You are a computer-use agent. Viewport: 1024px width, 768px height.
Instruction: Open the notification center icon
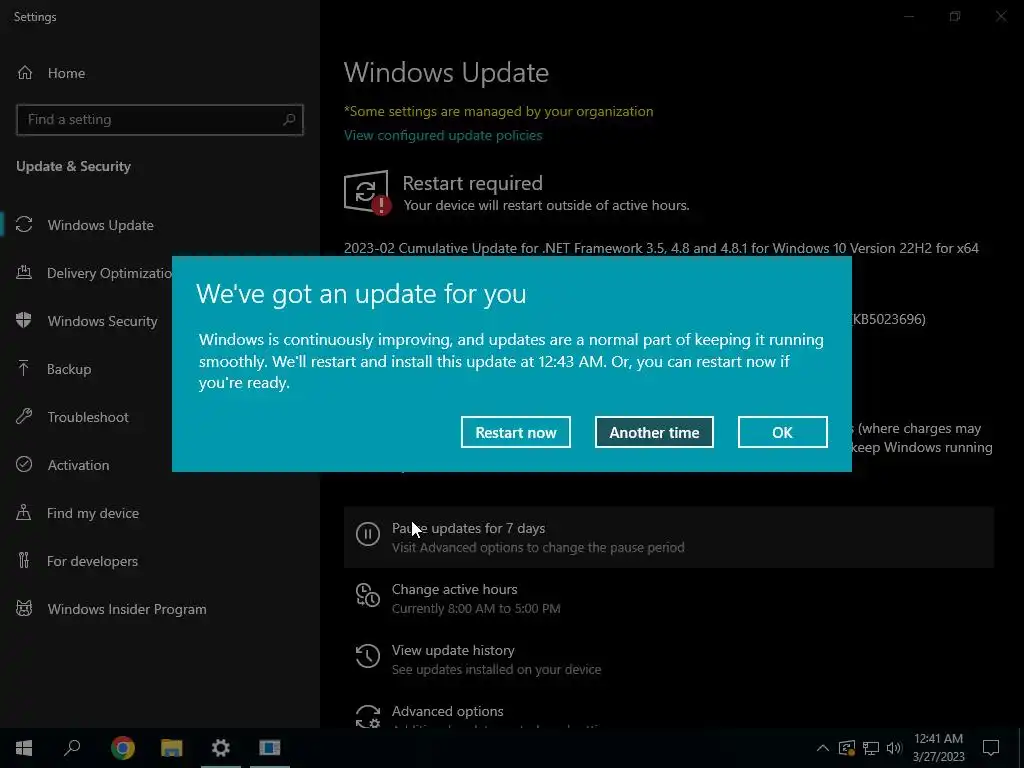[991, 748]
